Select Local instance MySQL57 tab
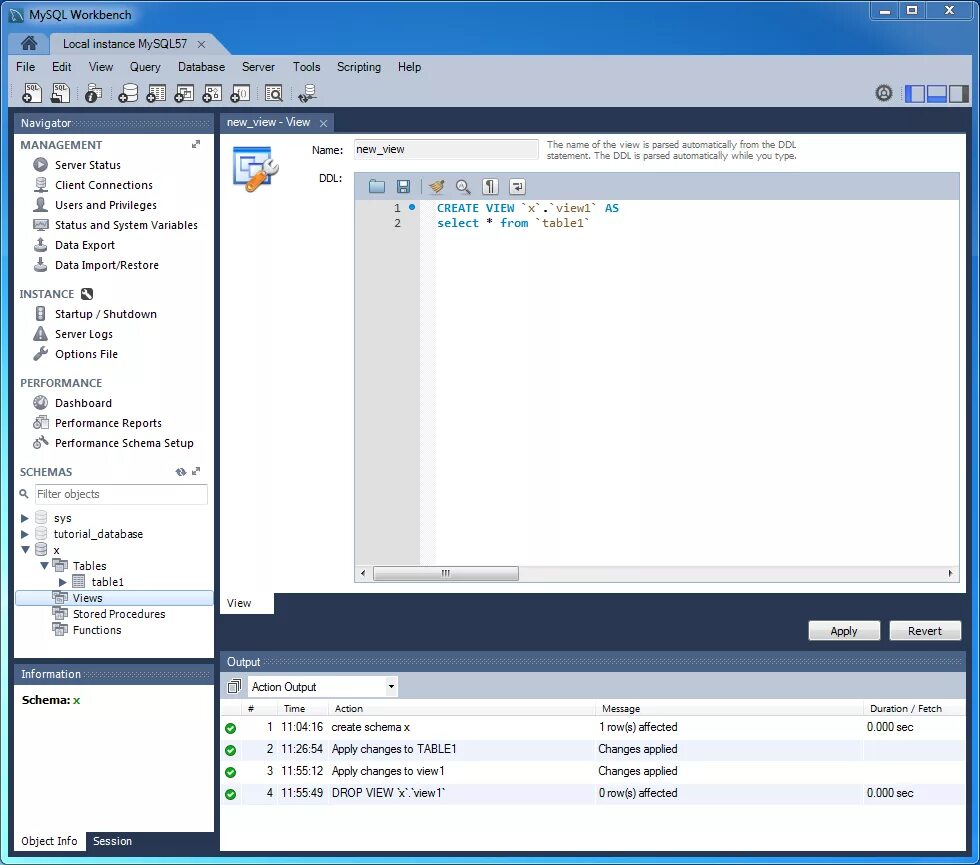Viewport: 980px width, 865px height. pyautogui.click(x=124, y=44)
